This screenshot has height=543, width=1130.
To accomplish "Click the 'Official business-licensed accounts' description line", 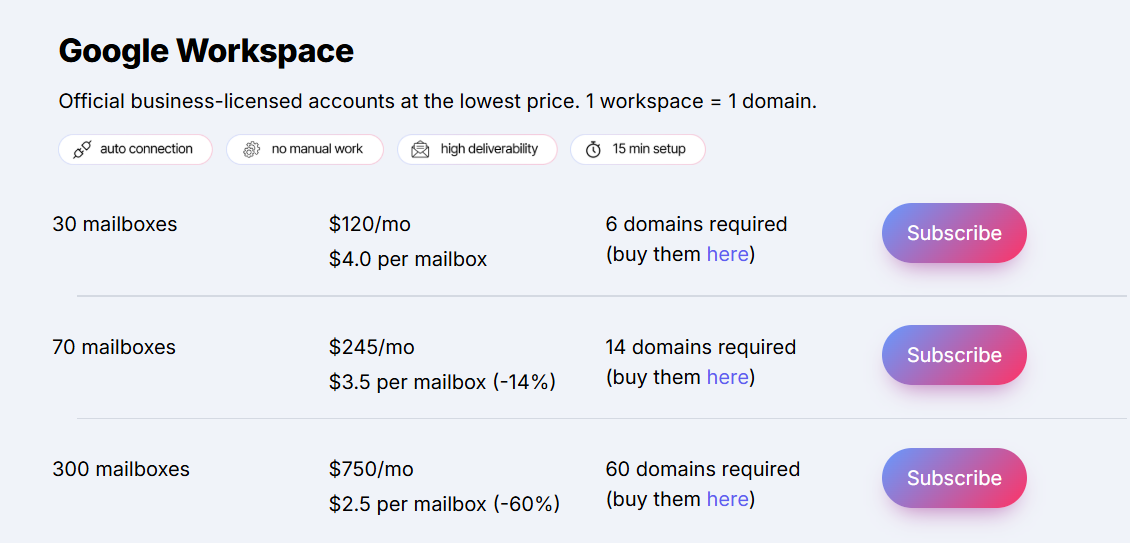I will click(437, 102).
